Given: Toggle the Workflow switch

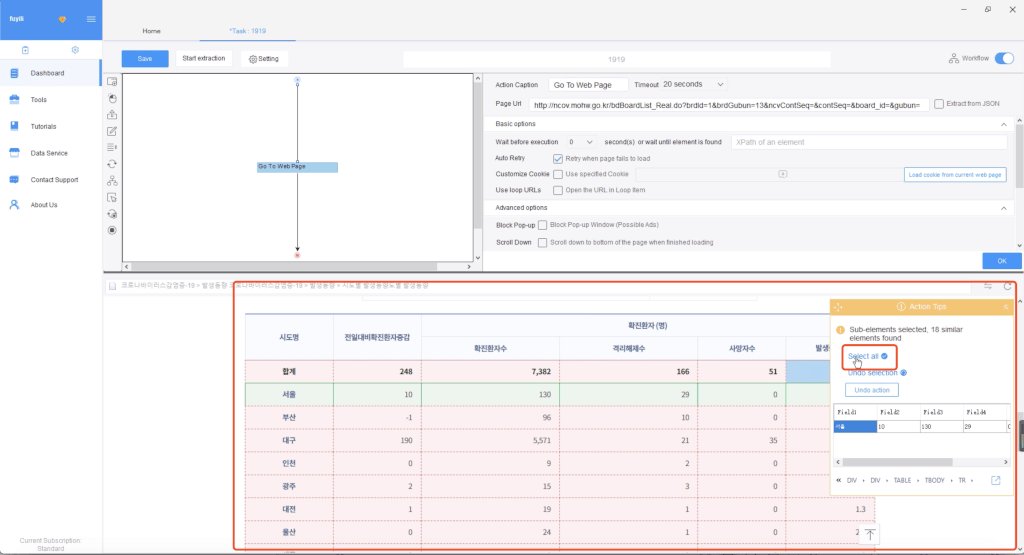Looking at the screenshot, I should click(1004, 58).
